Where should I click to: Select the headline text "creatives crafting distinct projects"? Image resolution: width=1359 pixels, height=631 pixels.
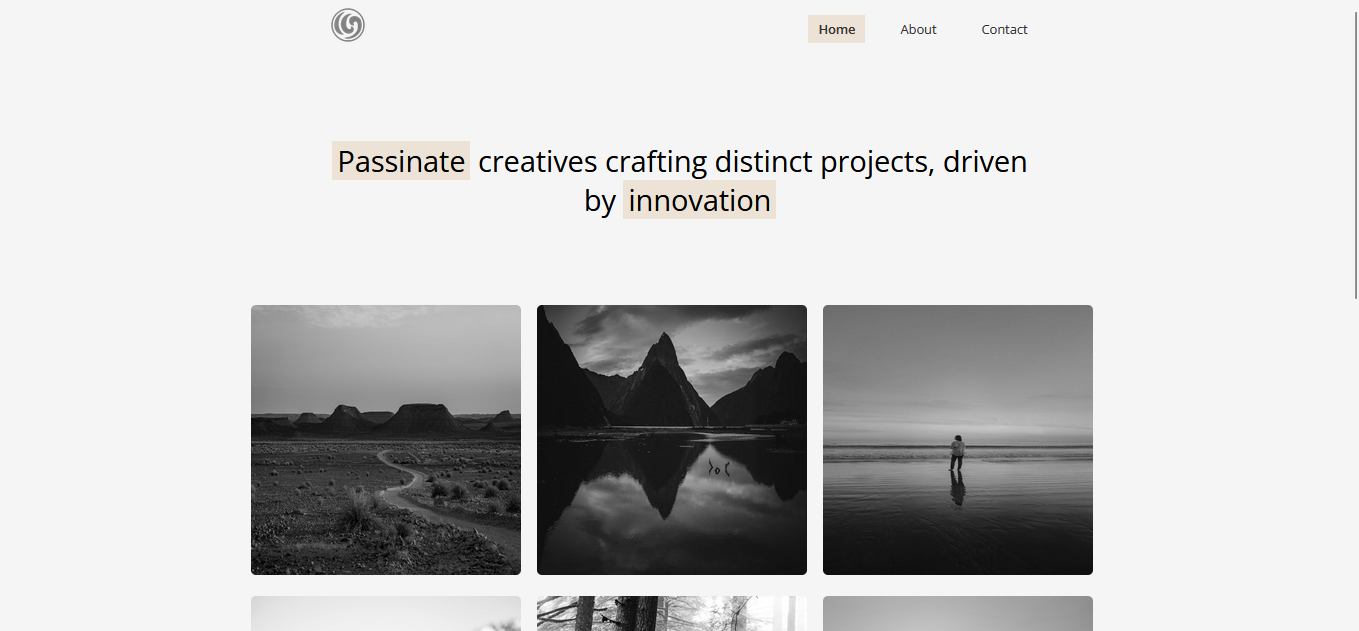706,161
